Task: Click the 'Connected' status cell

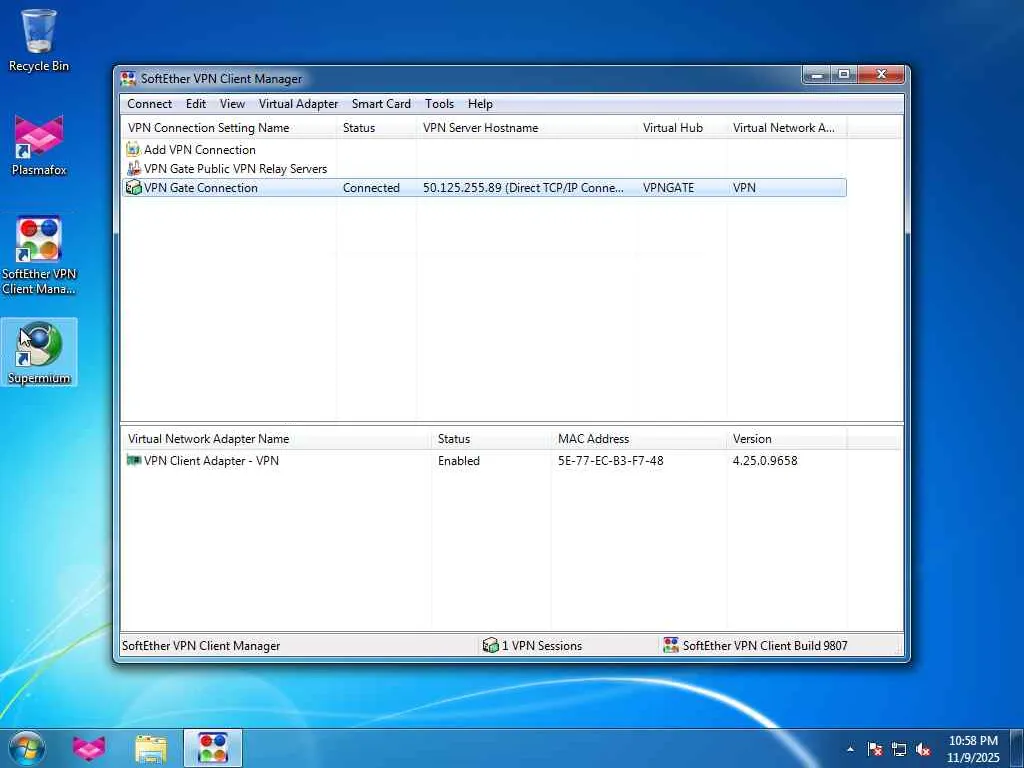Action: (x=371, y=187)
